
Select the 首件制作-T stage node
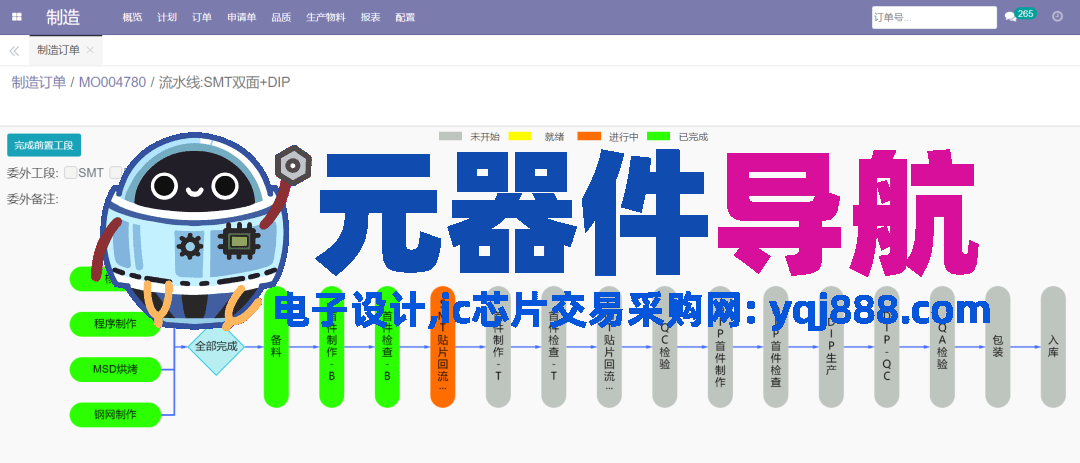pos(498,347)
